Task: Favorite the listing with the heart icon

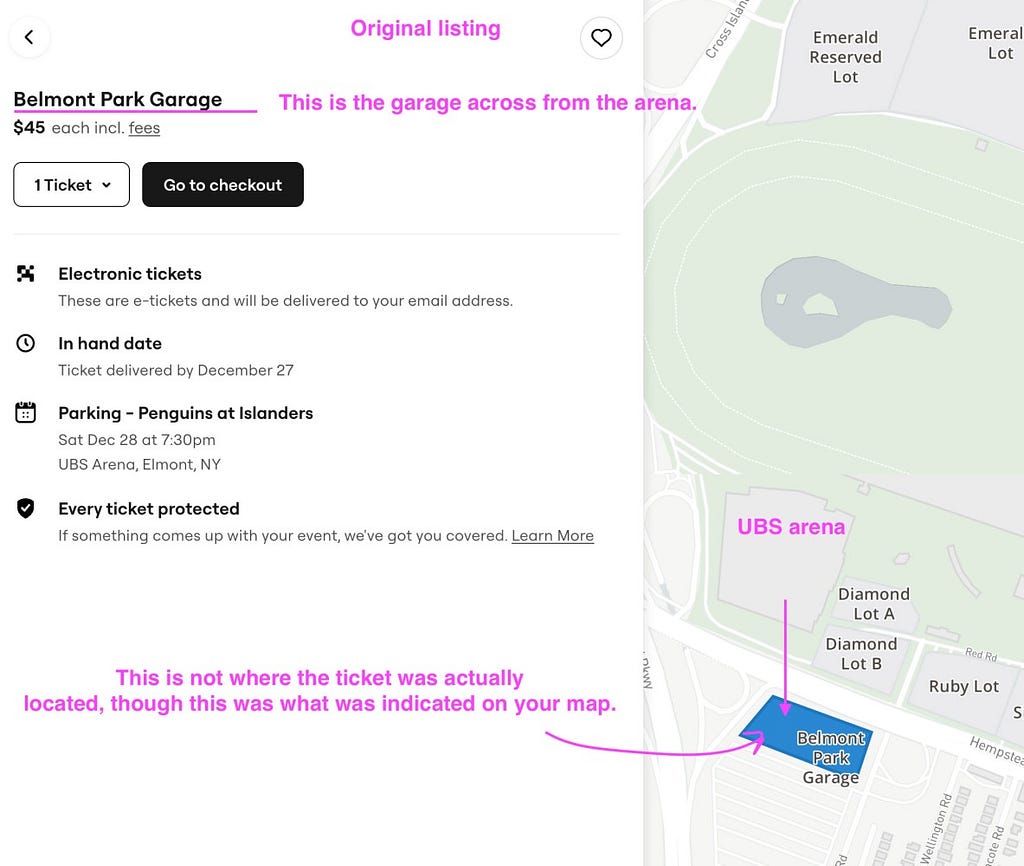Action: 601,38
